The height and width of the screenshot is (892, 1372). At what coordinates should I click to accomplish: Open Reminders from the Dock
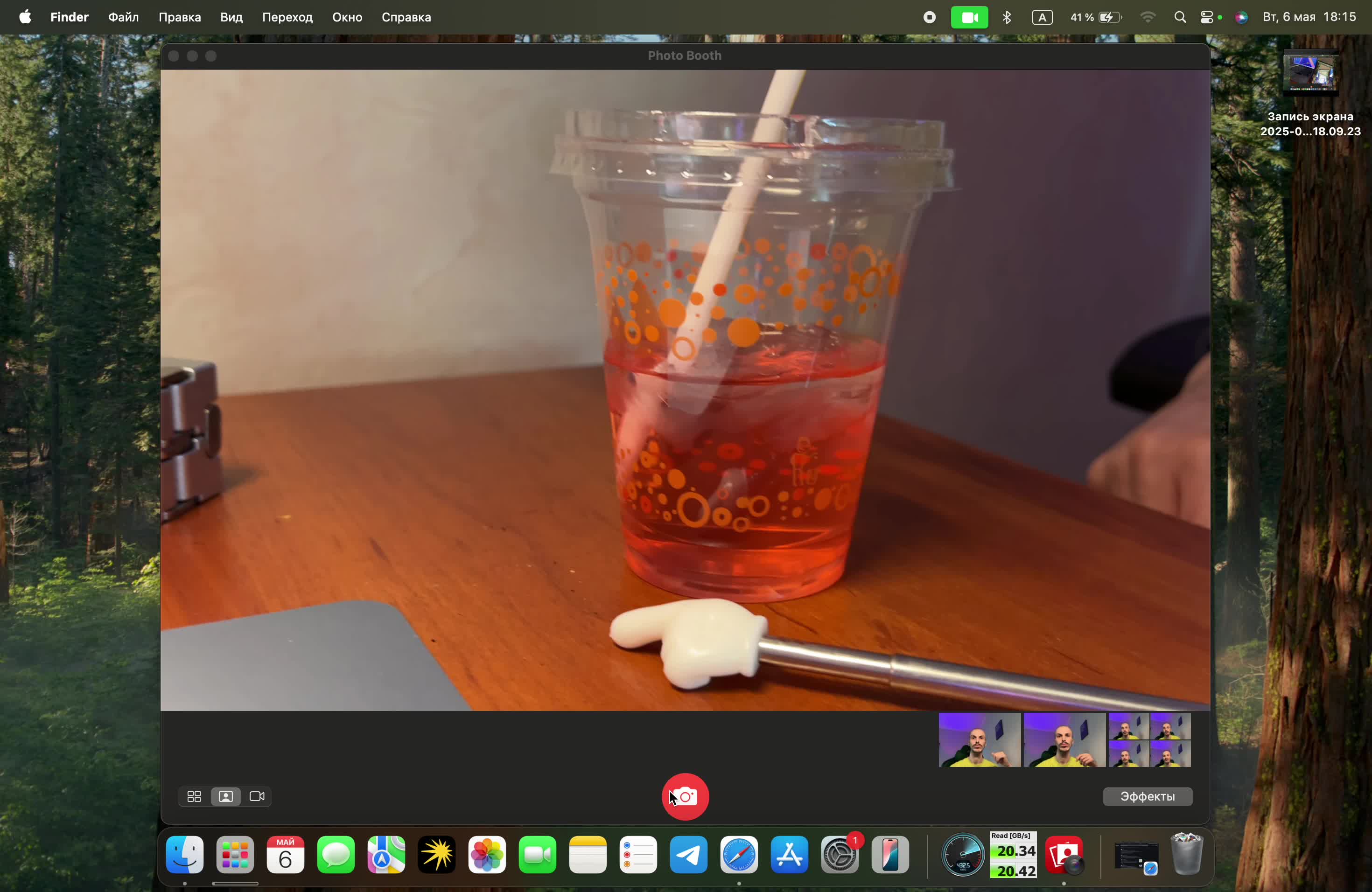(x=639, y=855)
